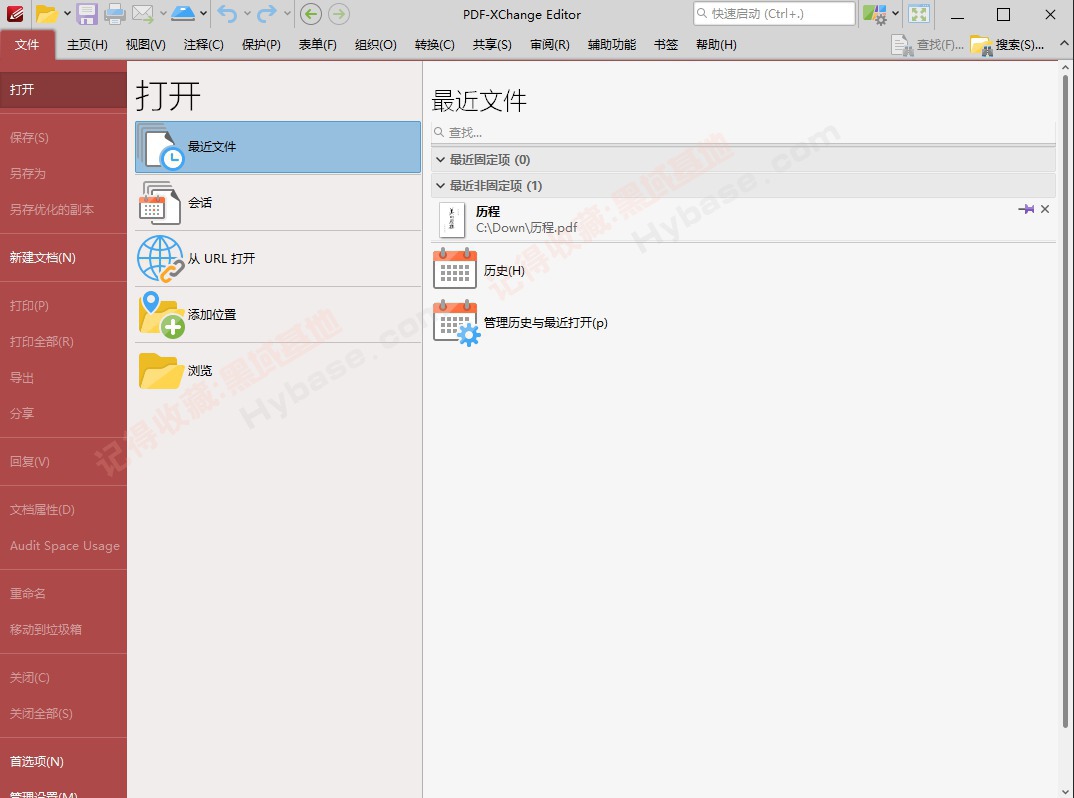The height and width of the screenshot is (798, 1074).
Task: Open the 文件 tab
Action: [27, 45]
